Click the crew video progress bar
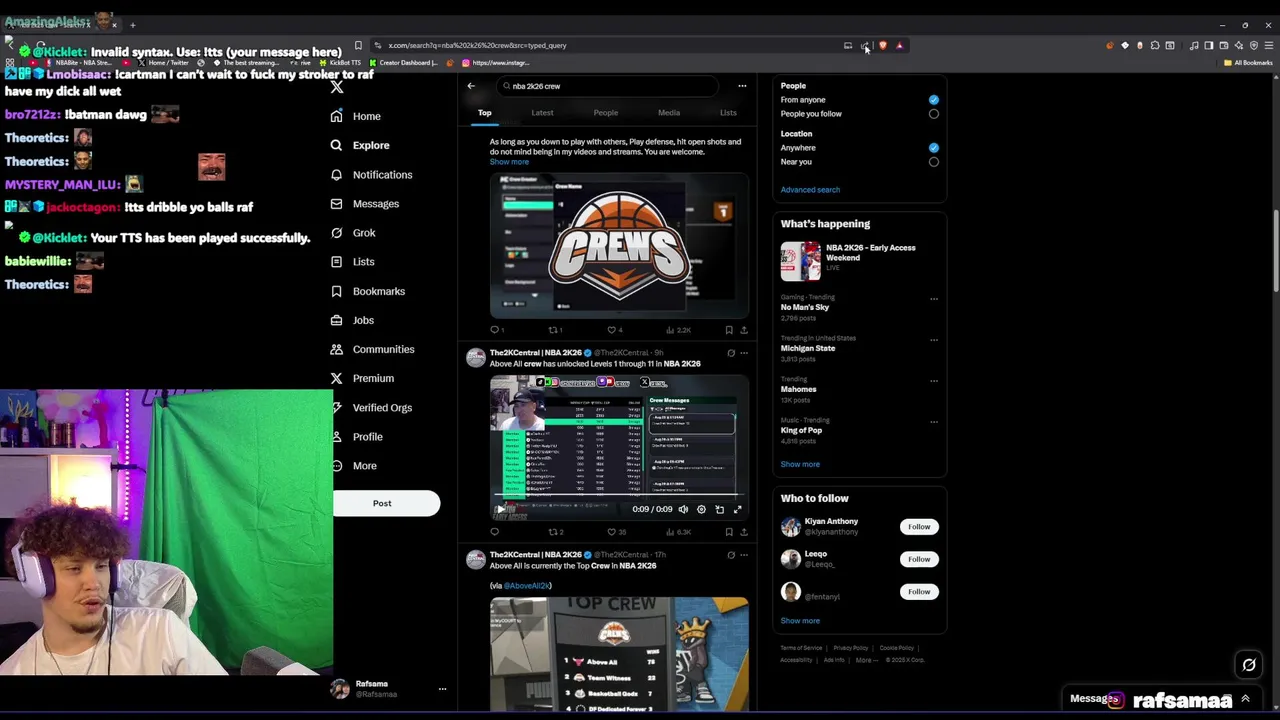The height and width of the screenshot is (720, 1280). coord(619,495)
